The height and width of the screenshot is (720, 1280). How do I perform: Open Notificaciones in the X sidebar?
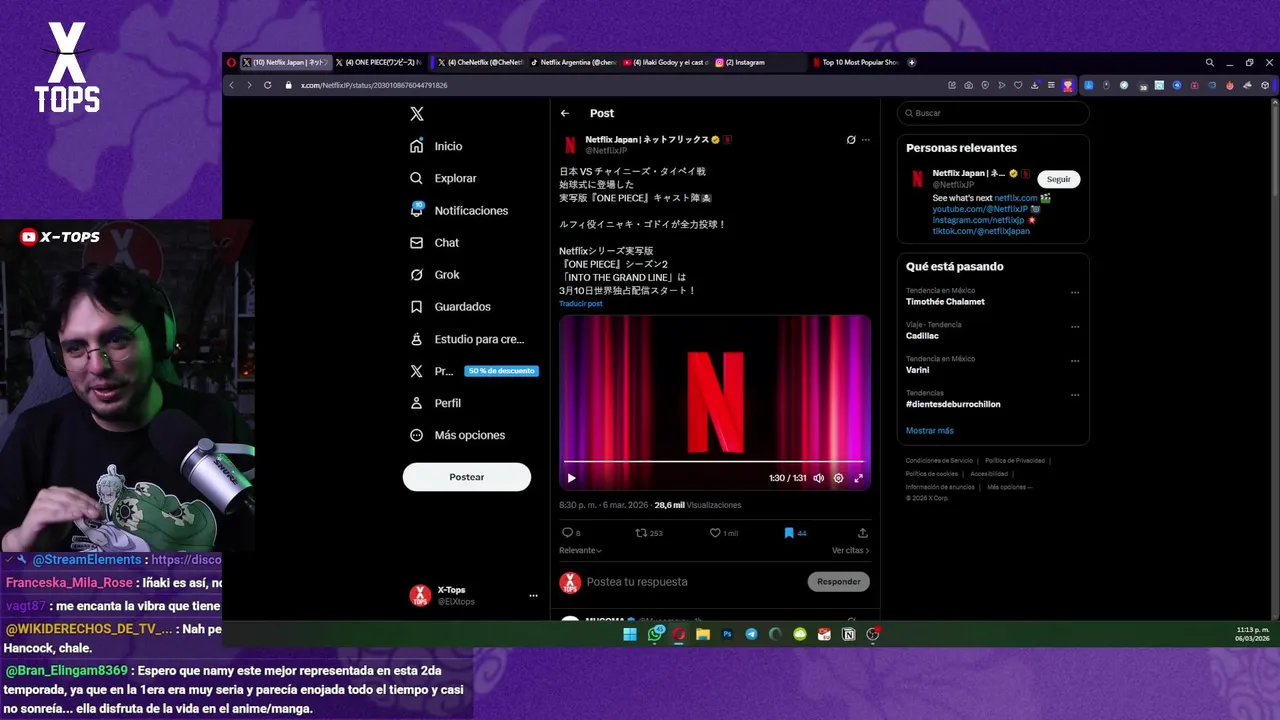click(x=459, y=211)
